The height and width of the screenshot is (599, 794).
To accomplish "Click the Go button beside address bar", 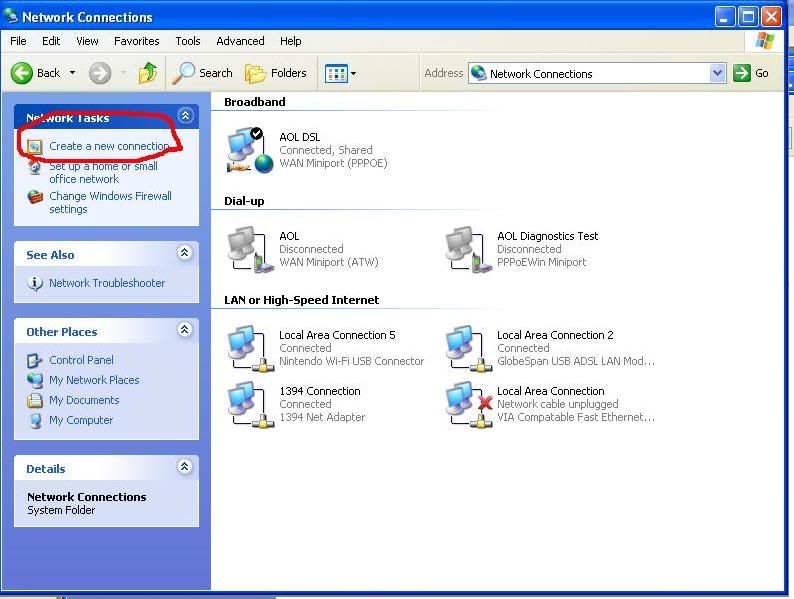I will (752, 73).
